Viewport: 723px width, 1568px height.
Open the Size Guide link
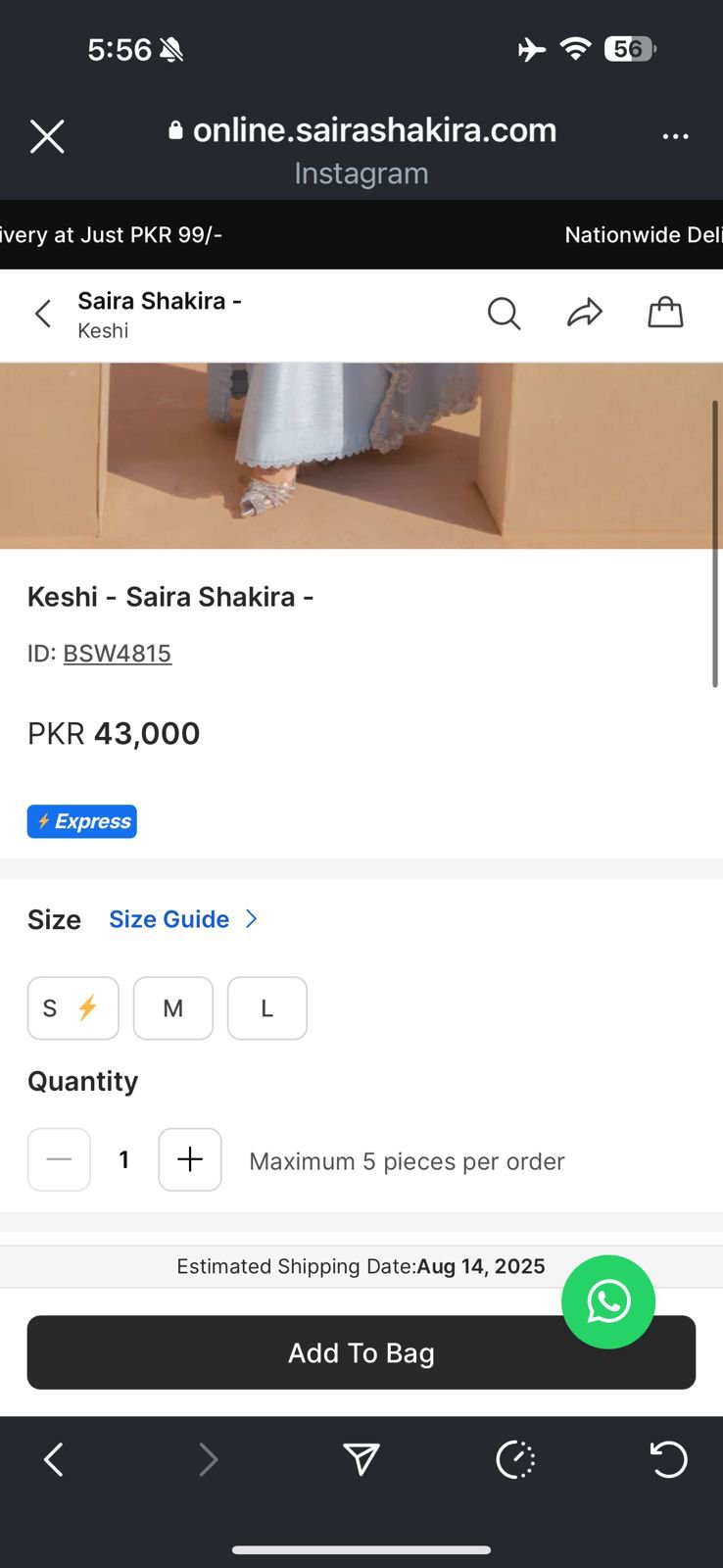[x=169, y=919]
